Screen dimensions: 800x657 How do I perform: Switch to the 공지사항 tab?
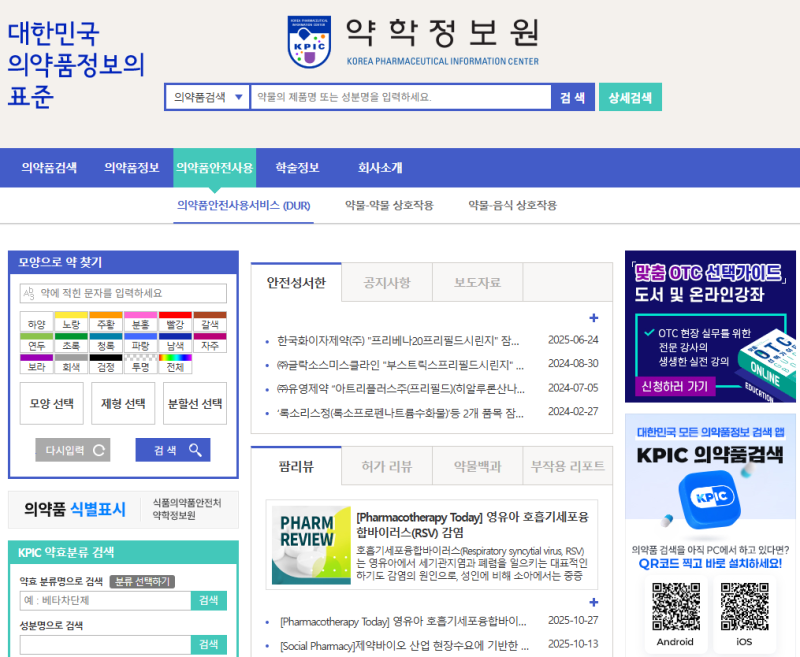pos(387,283)
